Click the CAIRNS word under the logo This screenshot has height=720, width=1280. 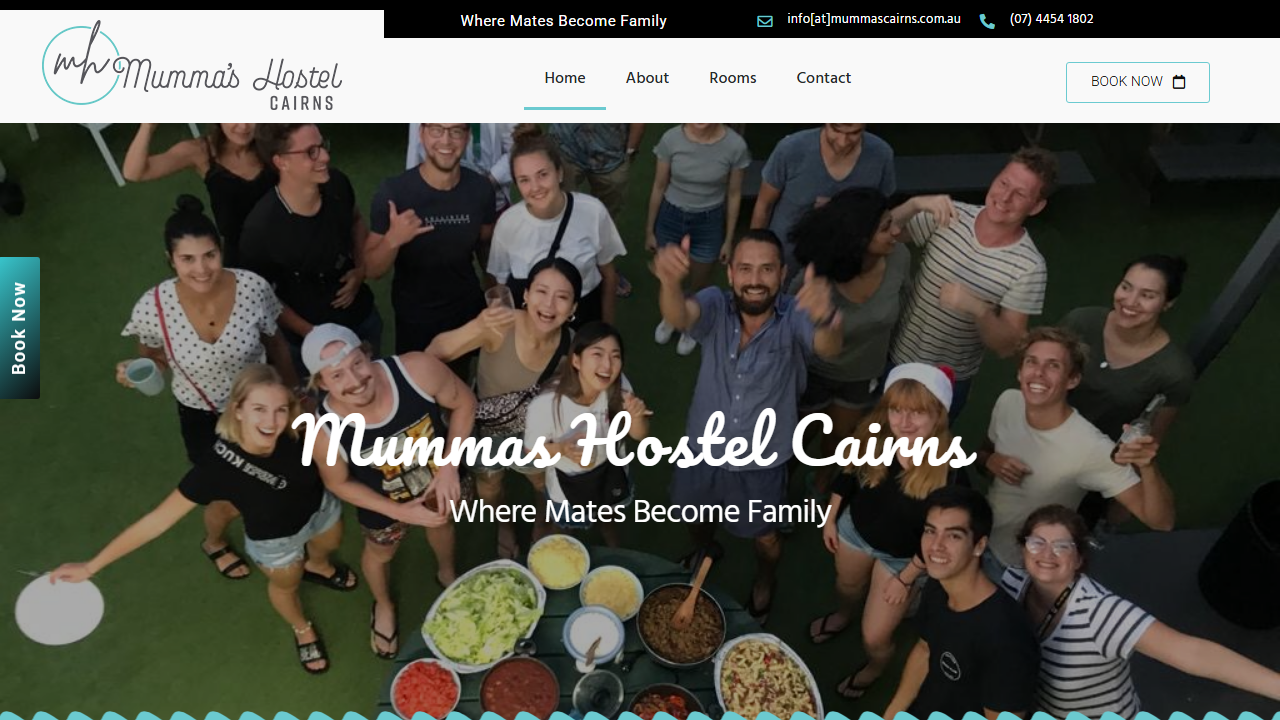tap(302, 102)
